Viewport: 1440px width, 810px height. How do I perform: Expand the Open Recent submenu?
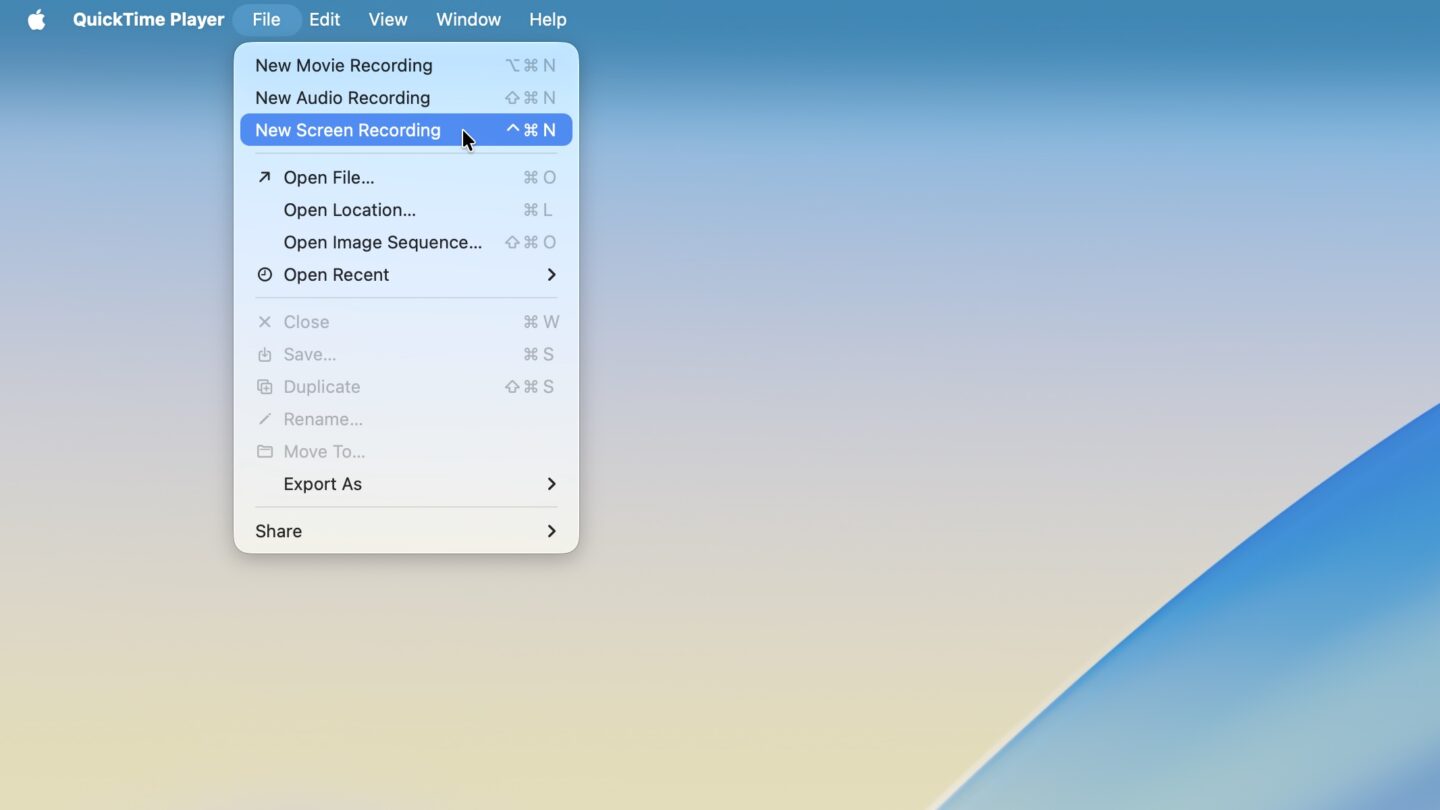click(551, 274)
